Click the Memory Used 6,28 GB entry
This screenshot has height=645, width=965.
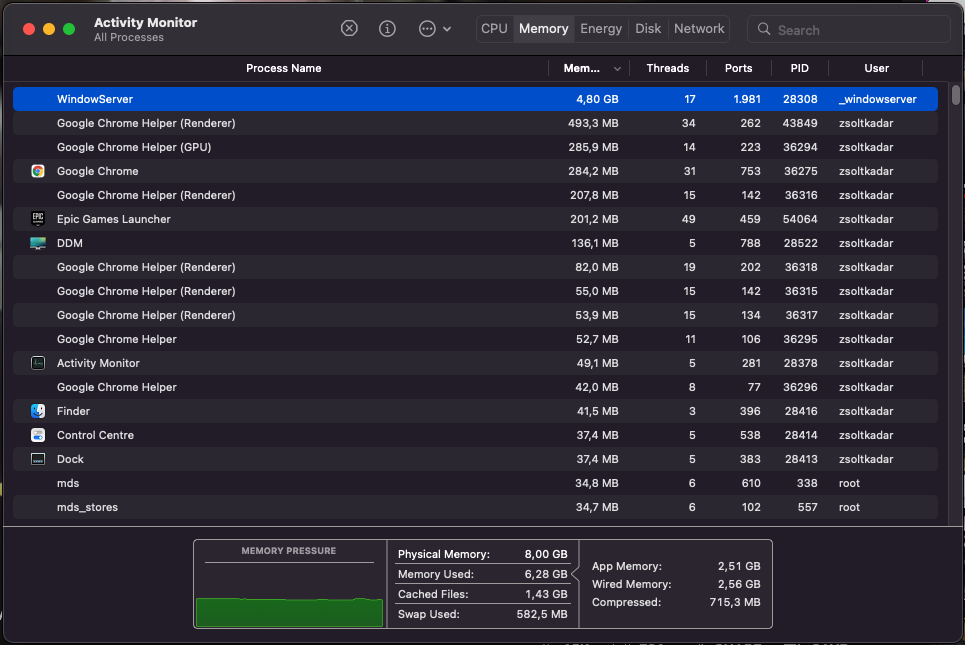(x=482, y=574)
